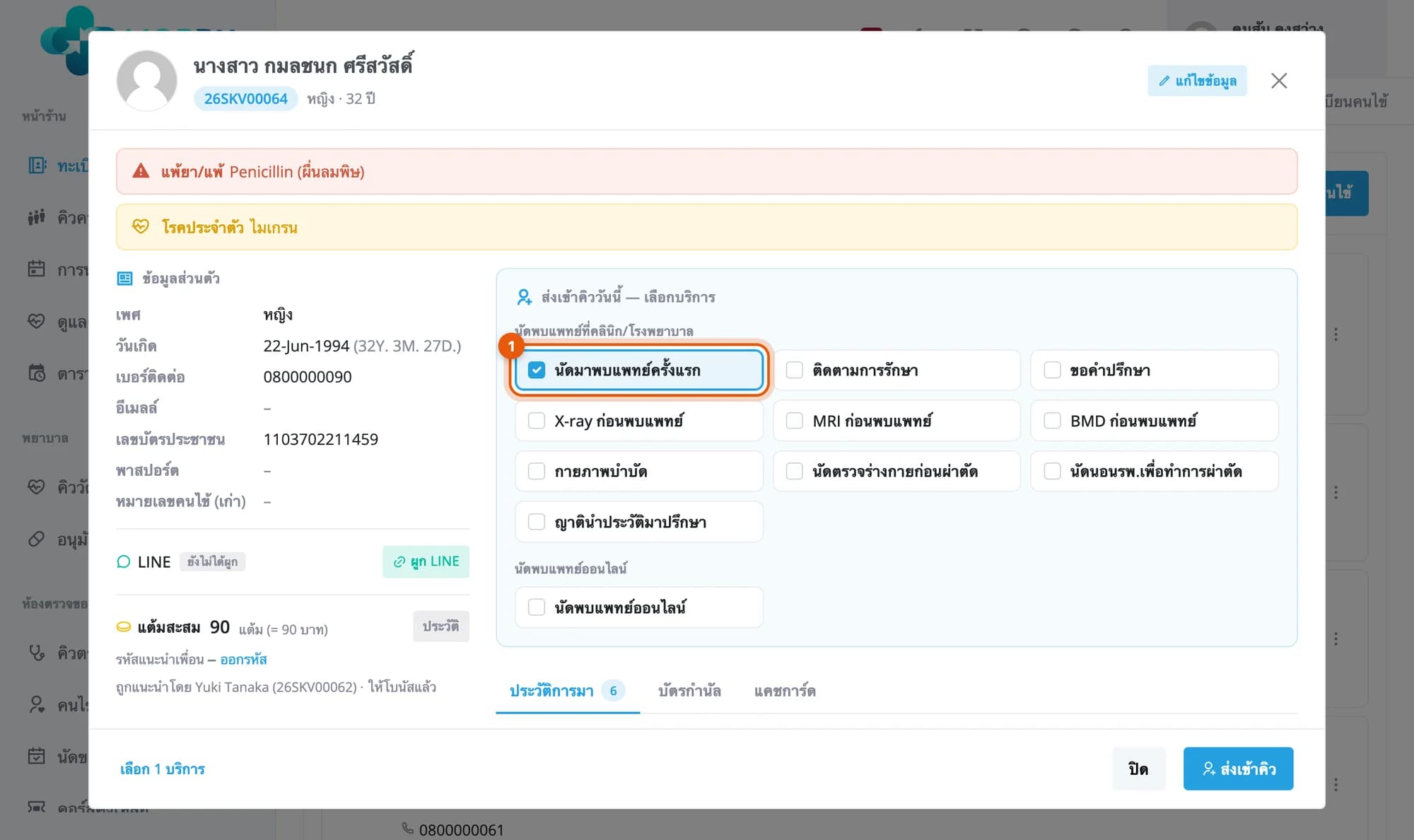Check ขอคำปรึกษา option
The width and height of the screenshot is (1414, 840).
[x=1052, y=370]
